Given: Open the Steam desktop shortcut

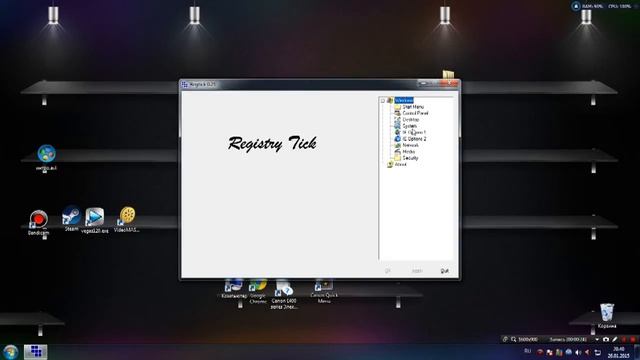Looking at the screenshot, I should tap(71, 218).
